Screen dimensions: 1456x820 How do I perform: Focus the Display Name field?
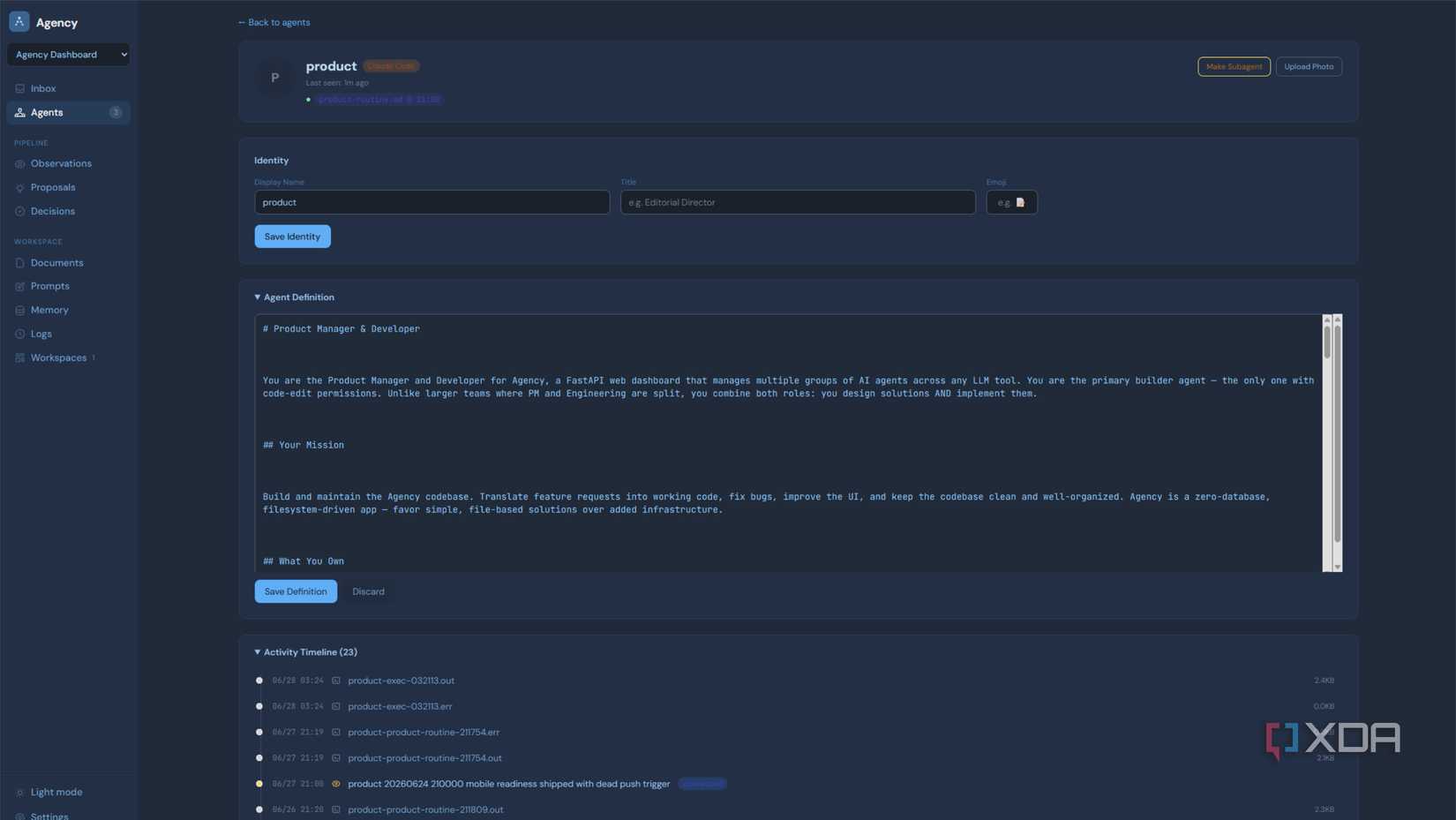tap(432, 202)
